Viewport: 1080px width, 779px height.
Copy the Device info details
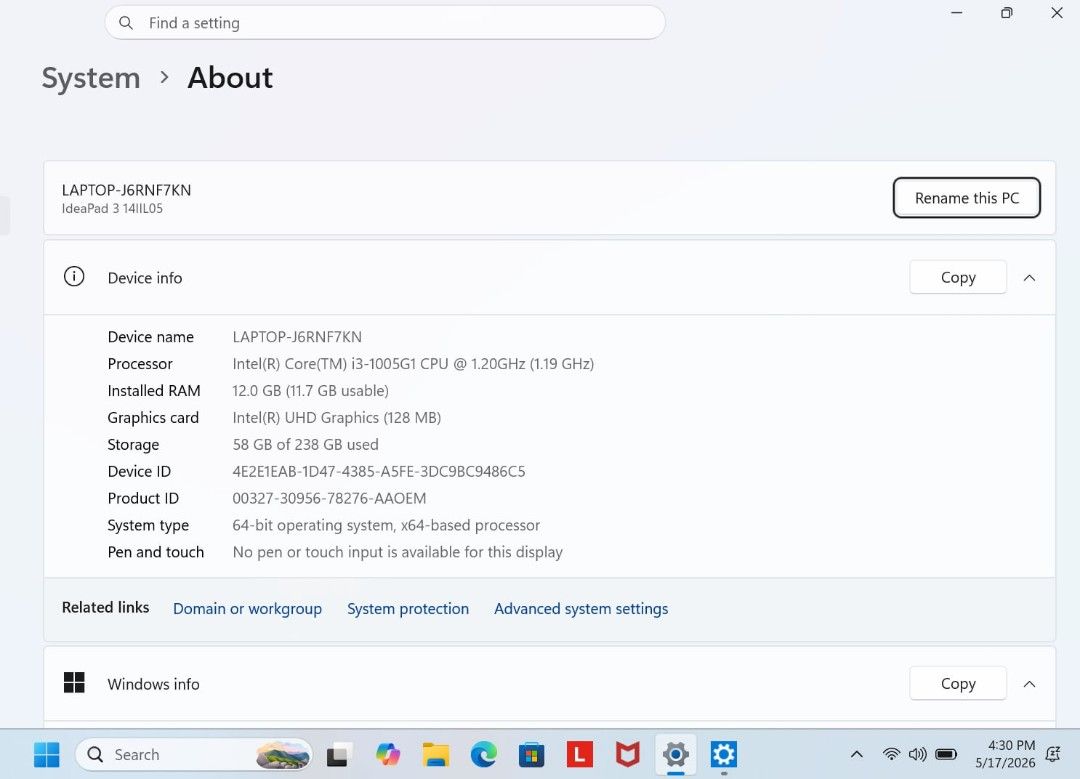(958, 277)
